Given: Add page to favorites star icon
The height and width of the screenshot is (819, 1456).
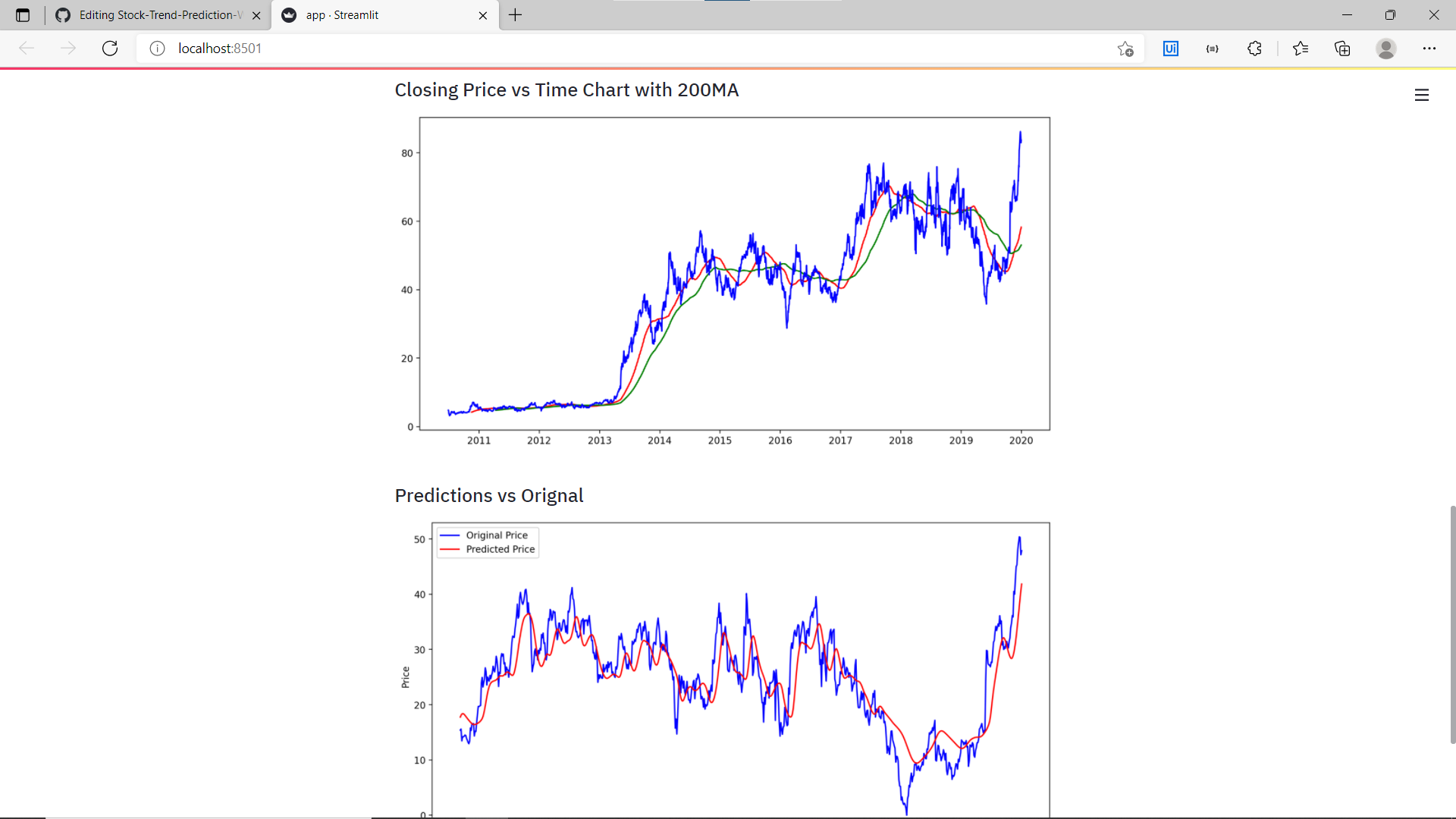Looking at the screenshot, I should [x=1125, y=49].
